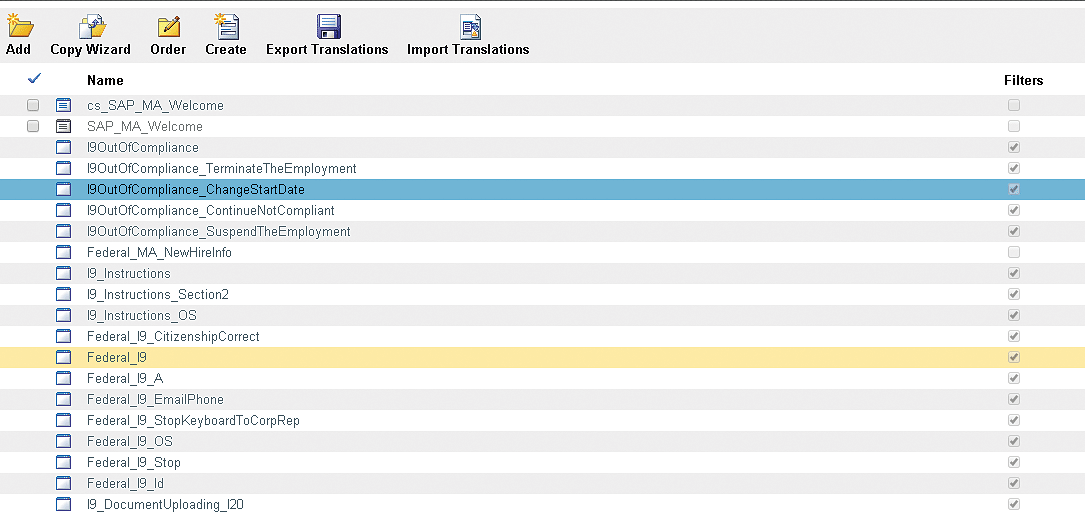Click the Order pencil icon
This screenshot has width=1085, height=521.
(169, 26)
